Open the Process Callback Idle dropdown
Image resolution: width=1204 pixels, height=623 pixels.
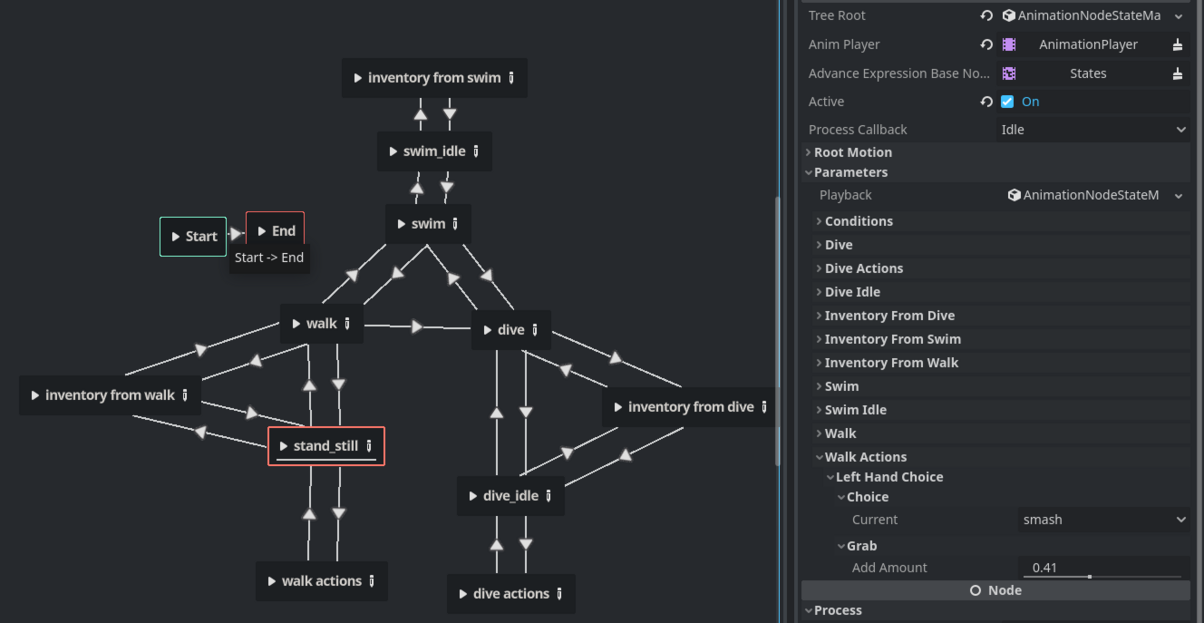pyautogui.click(x=1093, y=130)
